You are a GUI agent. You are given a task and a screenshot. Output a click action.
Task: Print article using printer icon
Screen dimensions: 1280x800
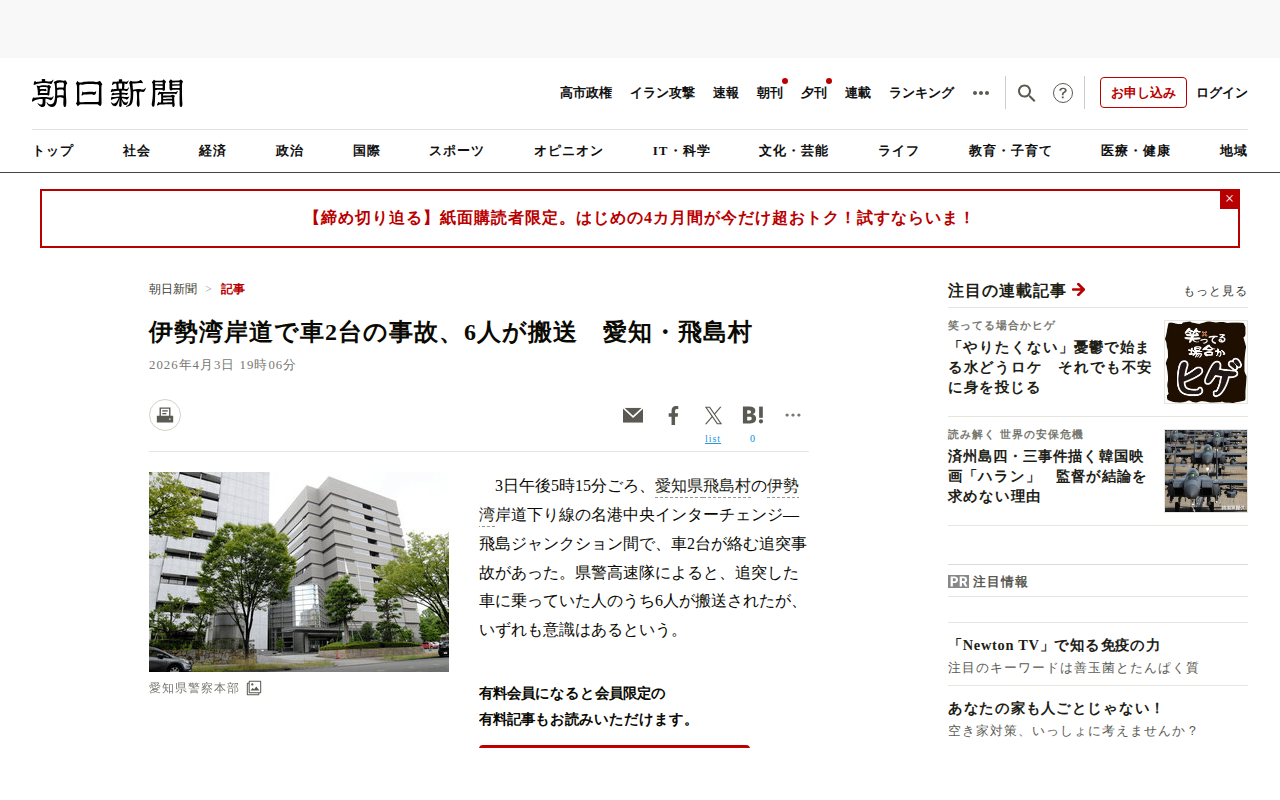(165, 415)
